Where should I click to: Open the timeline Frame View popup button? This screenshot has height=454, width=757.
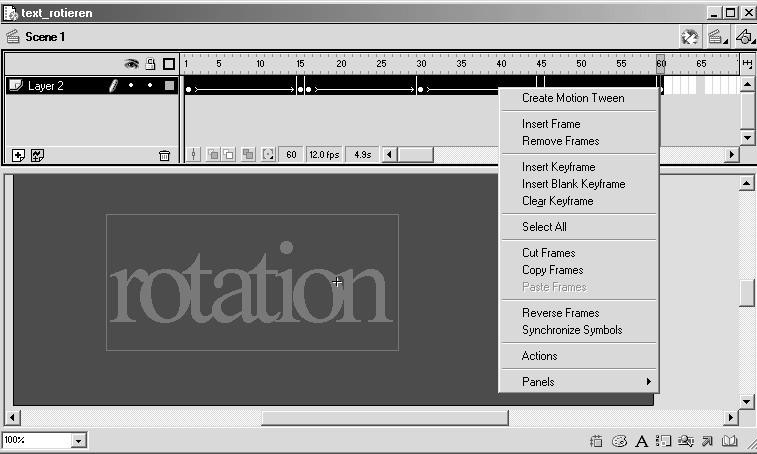pos(747,64)
